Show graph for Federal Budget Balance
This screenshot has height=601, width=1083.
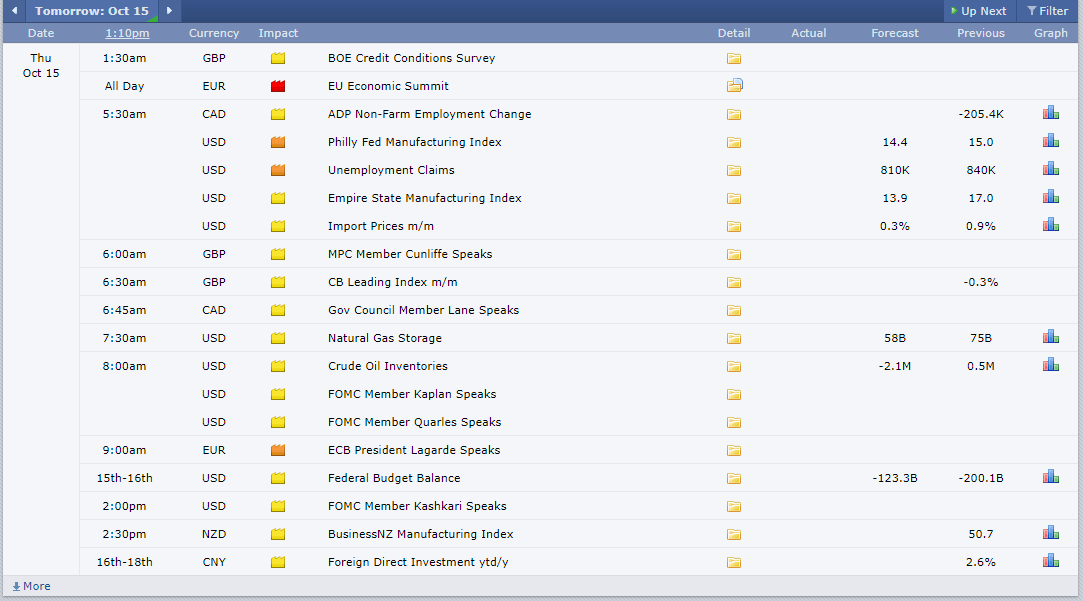click(x=1050, y=477)
